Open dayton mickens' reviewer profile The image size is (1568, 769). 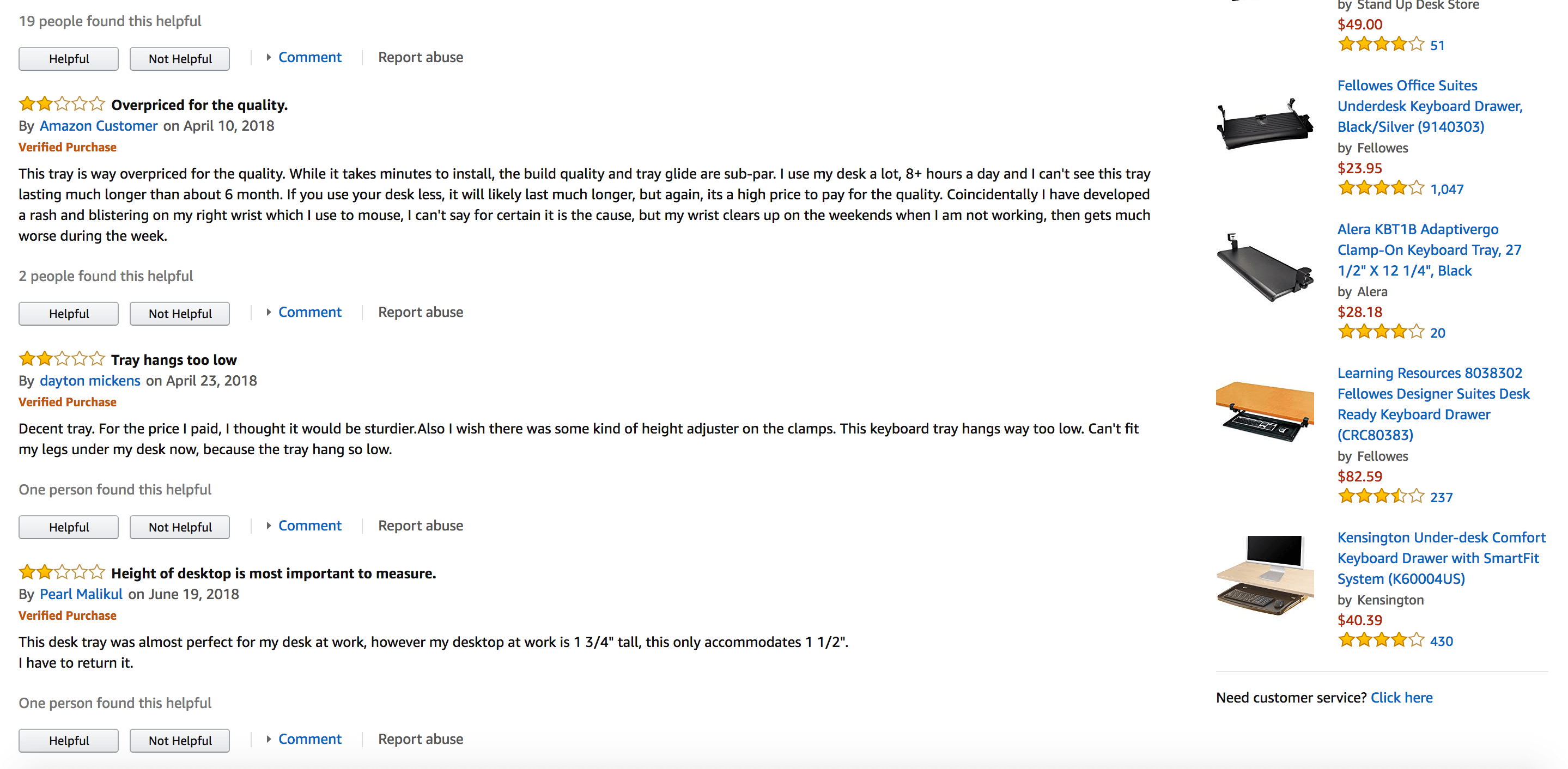pos(90,381)
